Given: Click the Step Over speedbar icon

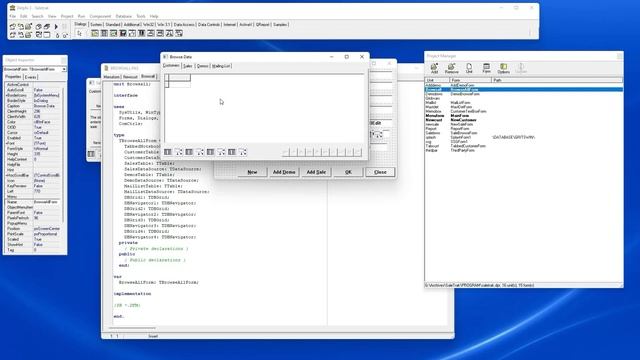Looking at the screenshot, I should pyautogui.click(x=64, y=35).
